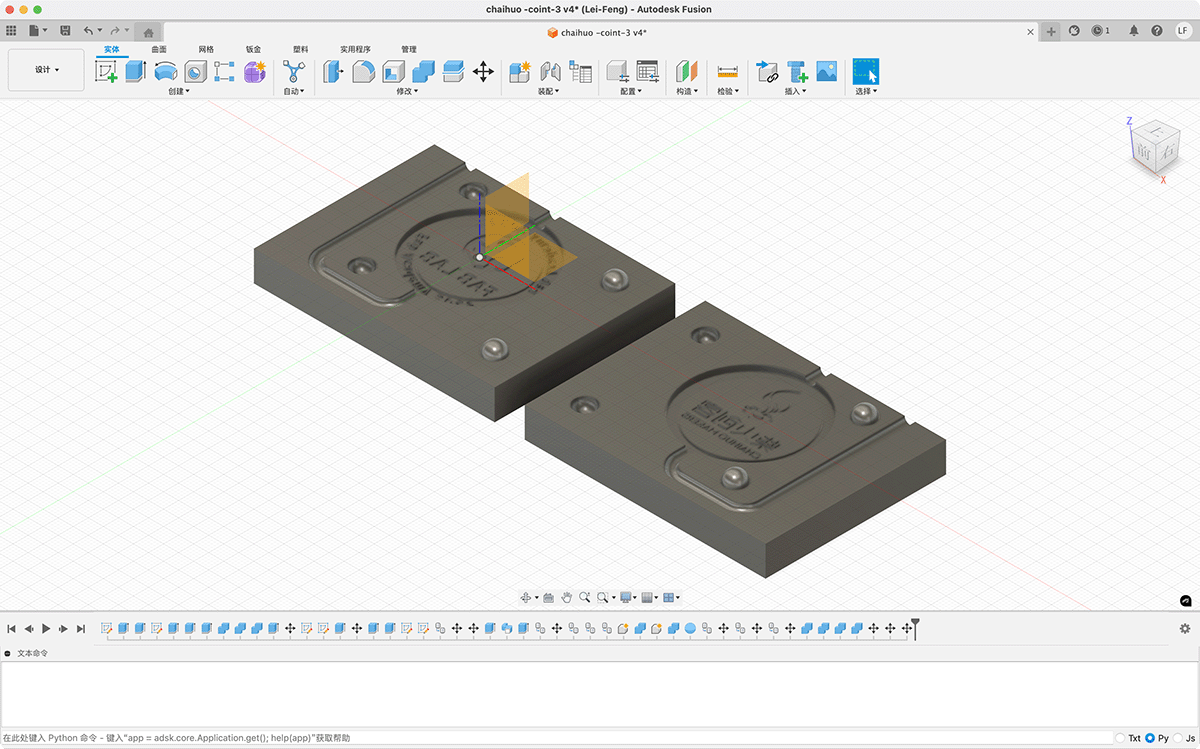This screenshot has height=749, width=1200.
Task: Open the 设计 workspace dropdown
Action: [x=47, y=70]
